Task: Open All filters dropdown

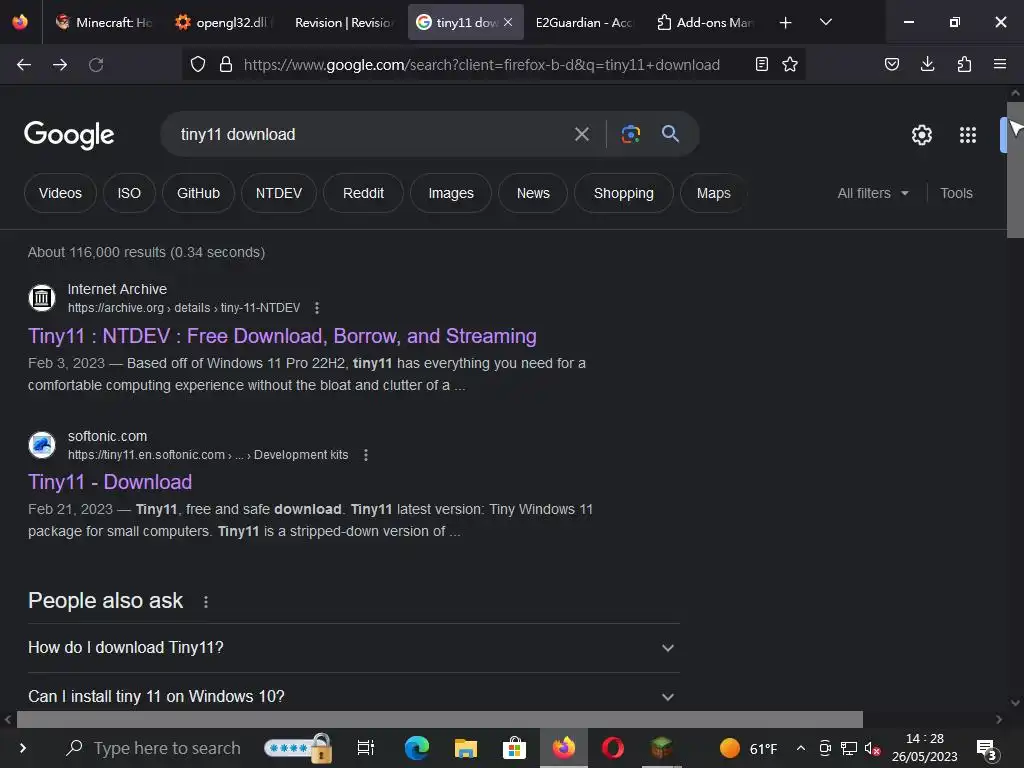Action: (x=873, y=193)
